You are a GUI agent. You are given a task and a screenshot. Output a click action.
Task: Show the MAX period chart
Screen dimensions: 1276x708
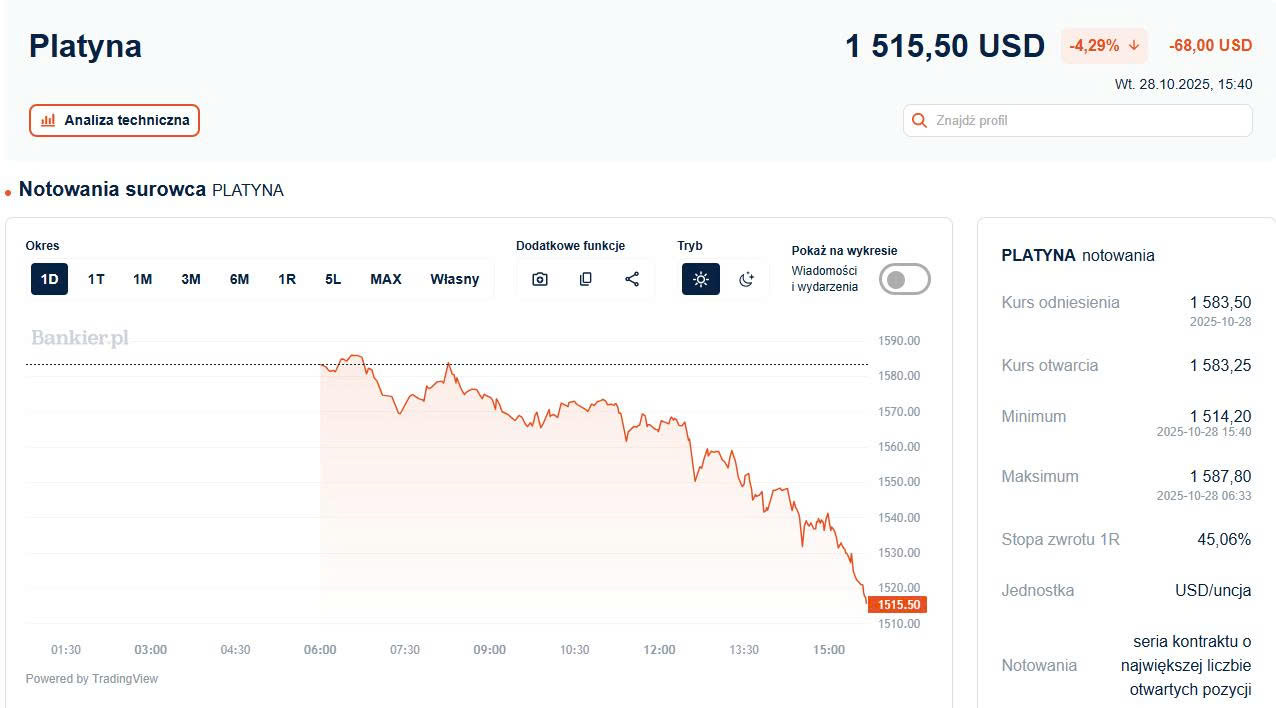click(x=385, y=279)
